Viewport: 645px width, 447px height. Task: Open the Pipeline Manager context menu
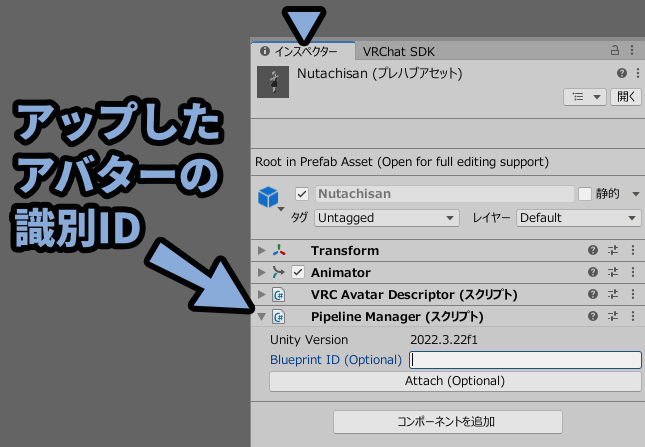(633, 316)
